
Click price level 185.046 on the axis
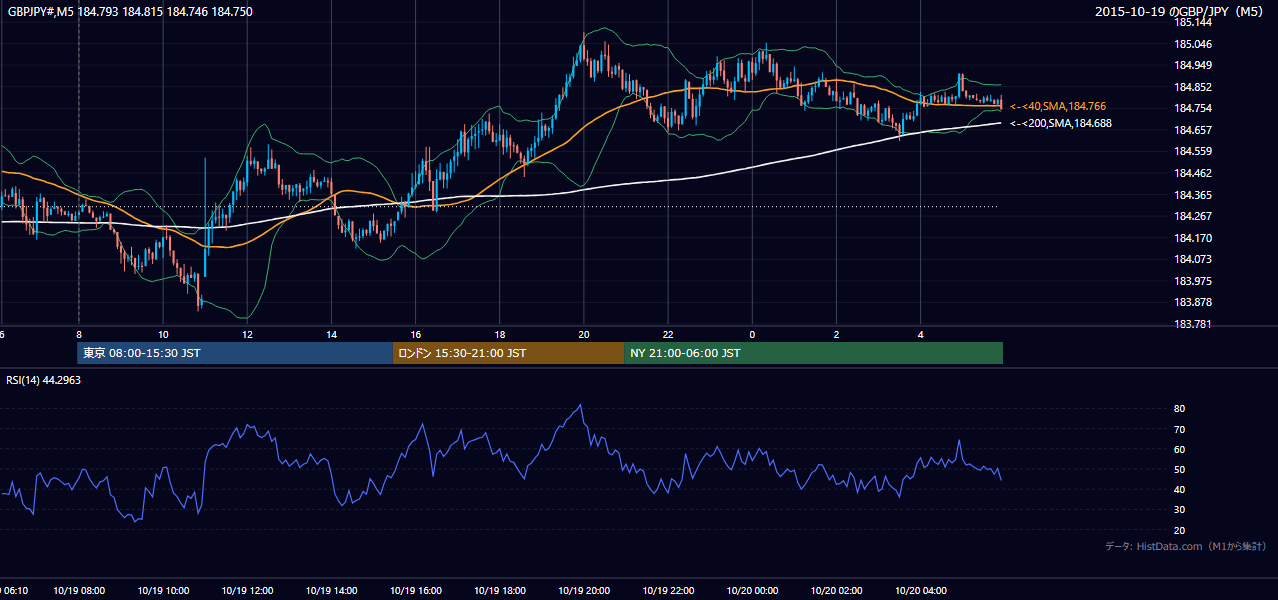1192,44
